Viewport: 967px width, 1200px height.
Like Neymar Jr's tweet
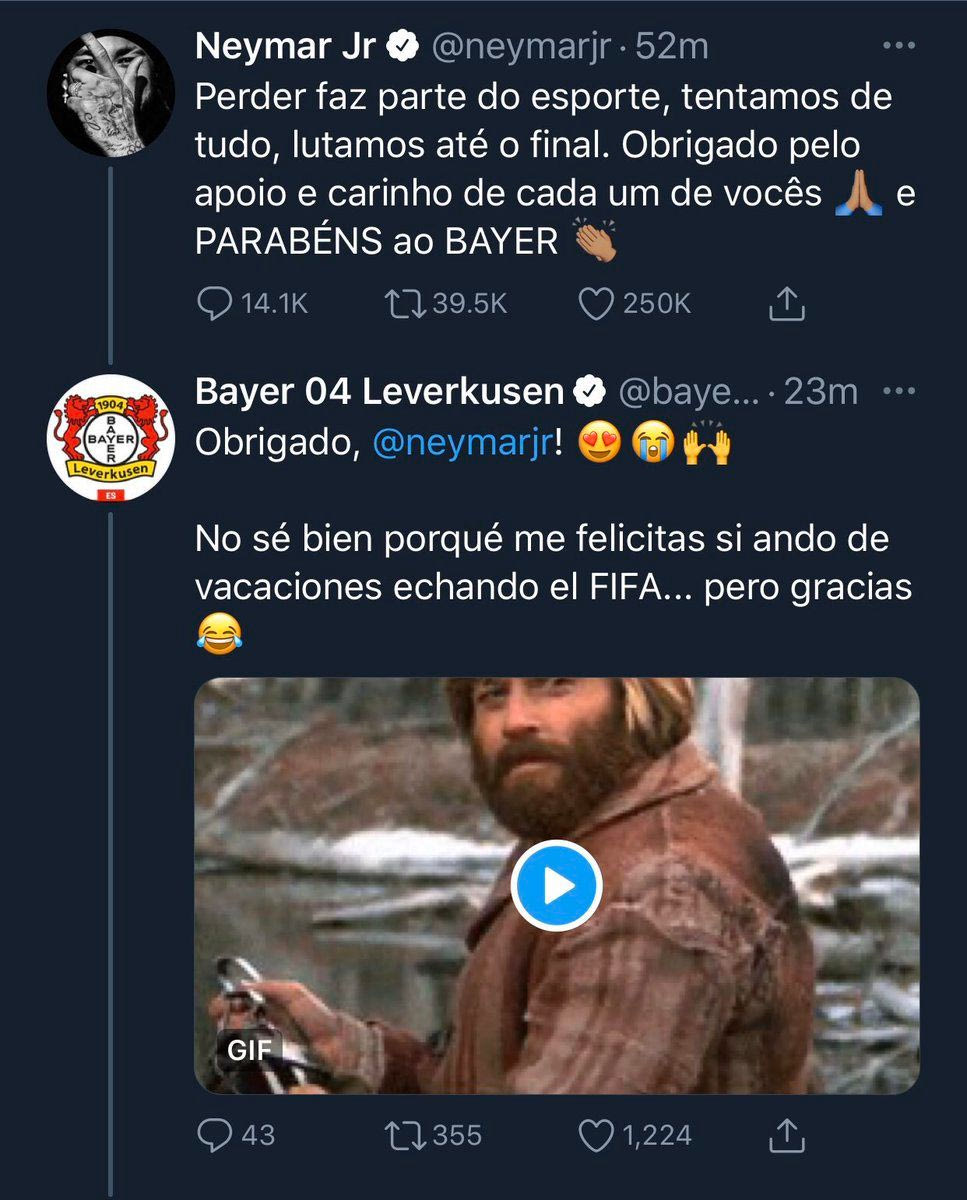coord(596,304)
